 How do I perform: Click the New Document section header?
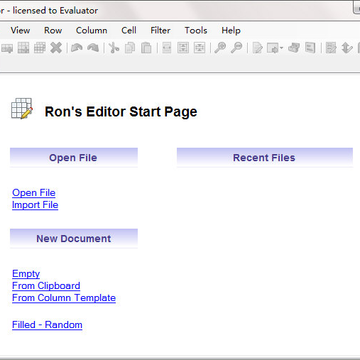point(74,238)
